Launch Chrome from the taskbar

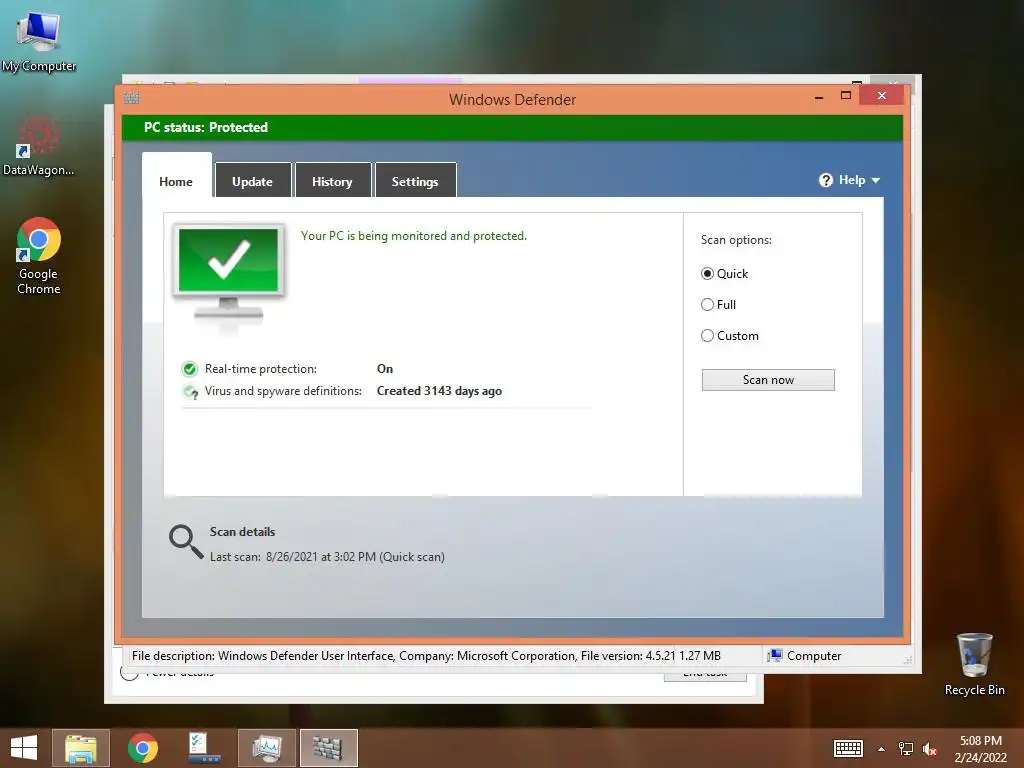point(142,748)
